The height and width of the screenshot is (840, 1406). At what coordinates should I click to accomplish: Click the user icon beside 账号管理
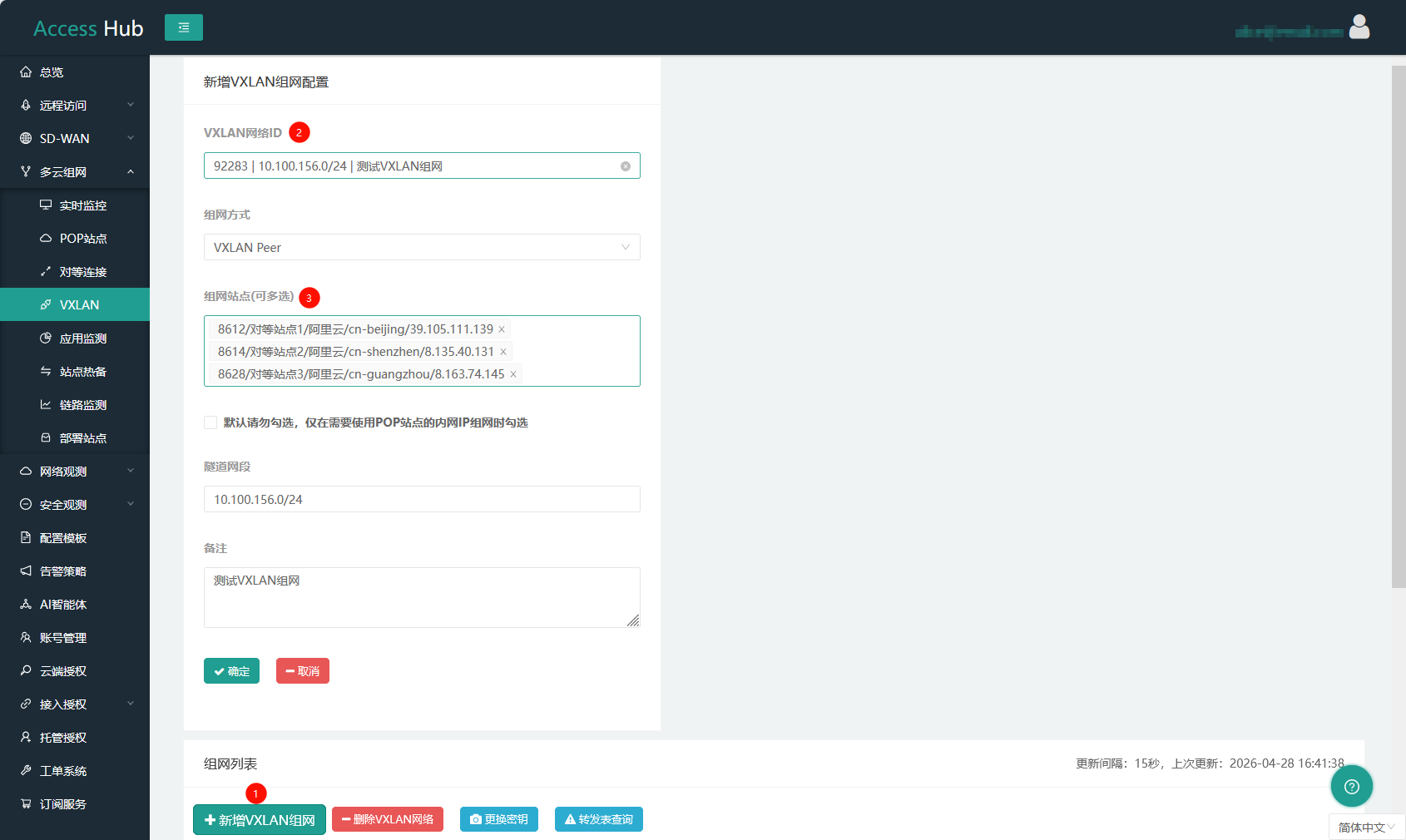(x=26, y=638)
